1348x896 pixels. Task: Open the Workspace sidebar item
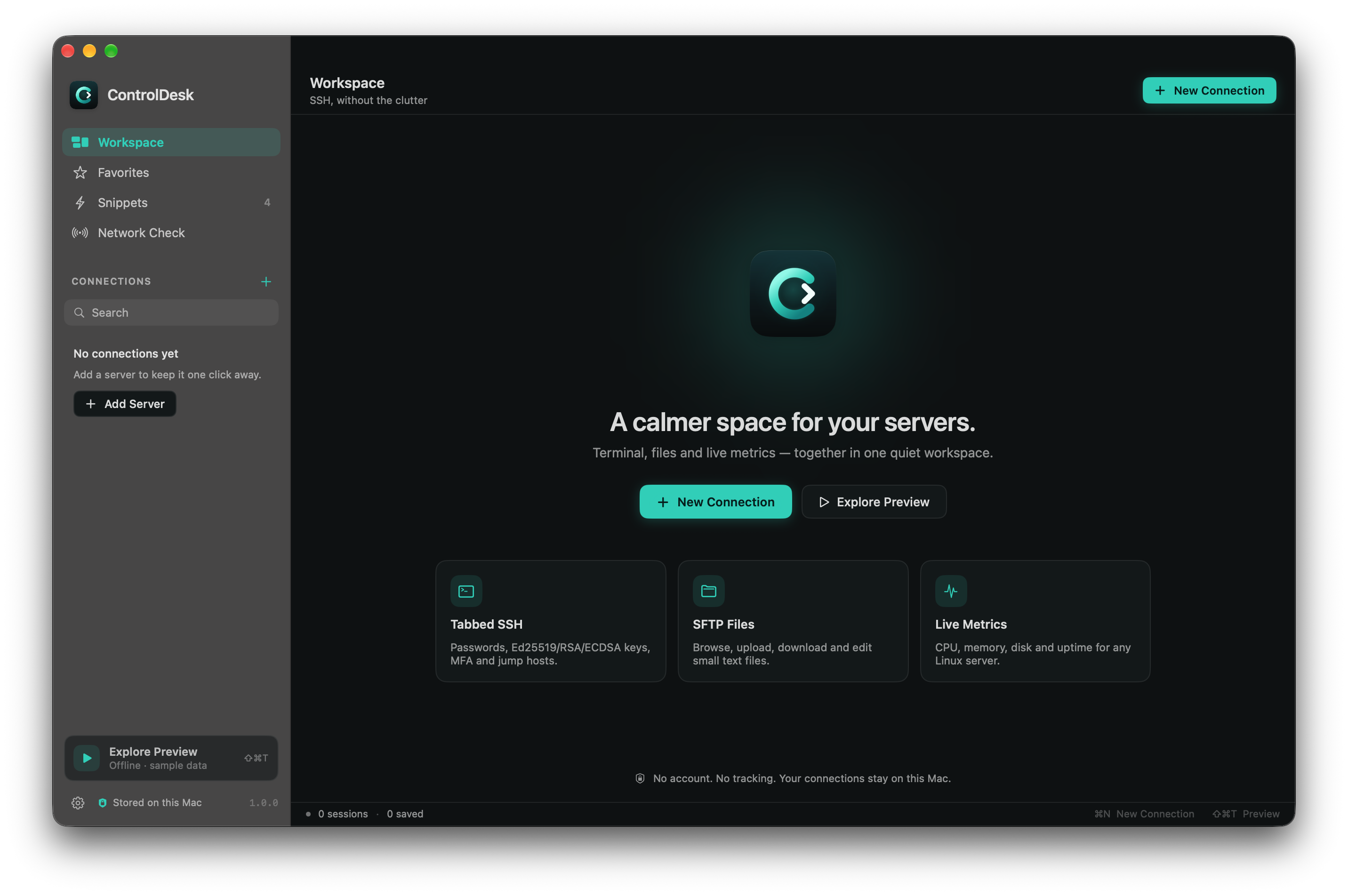[x=171, y=142]
